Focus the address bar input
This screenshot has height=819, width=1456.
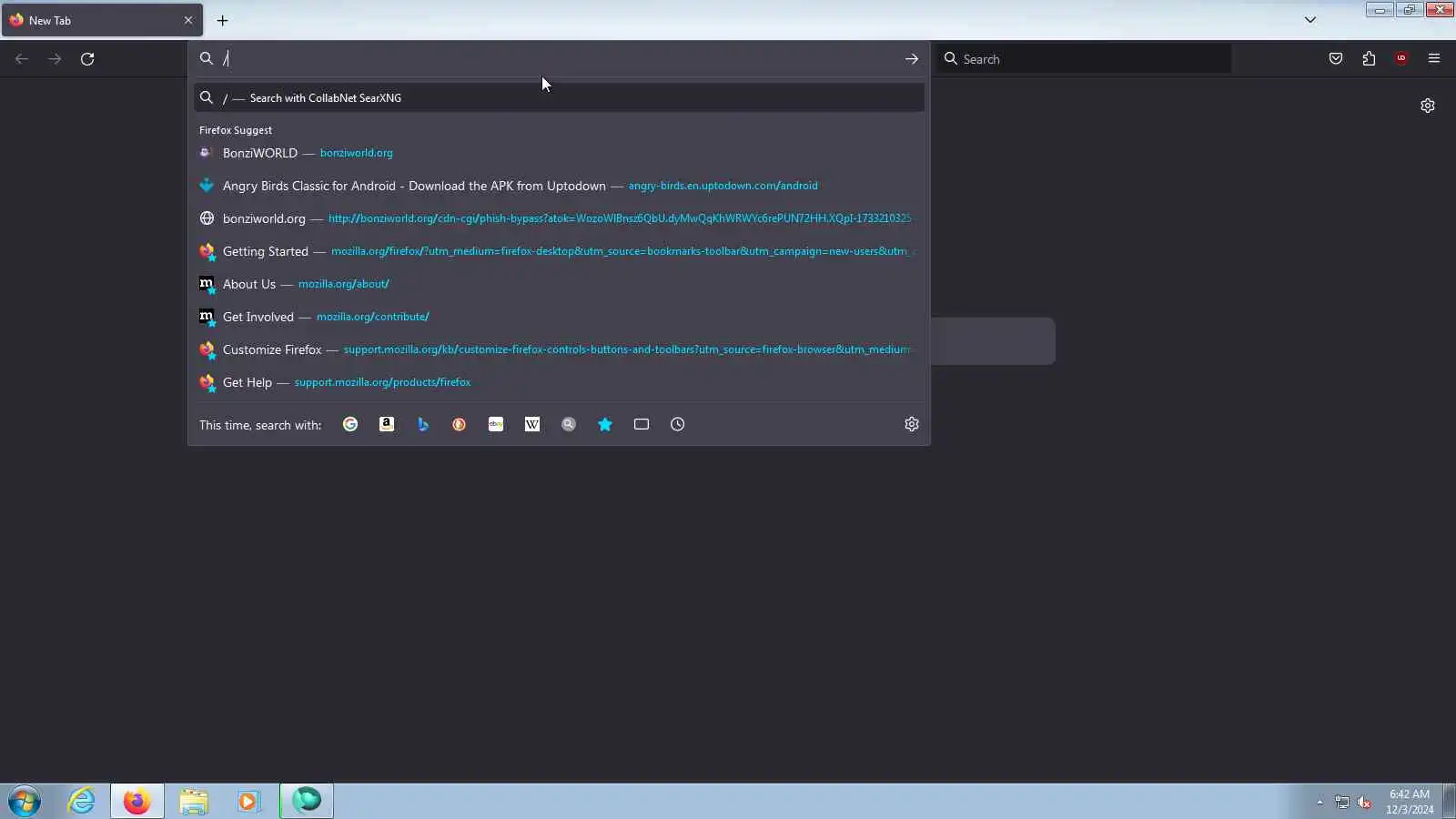[x=560, y=59]
